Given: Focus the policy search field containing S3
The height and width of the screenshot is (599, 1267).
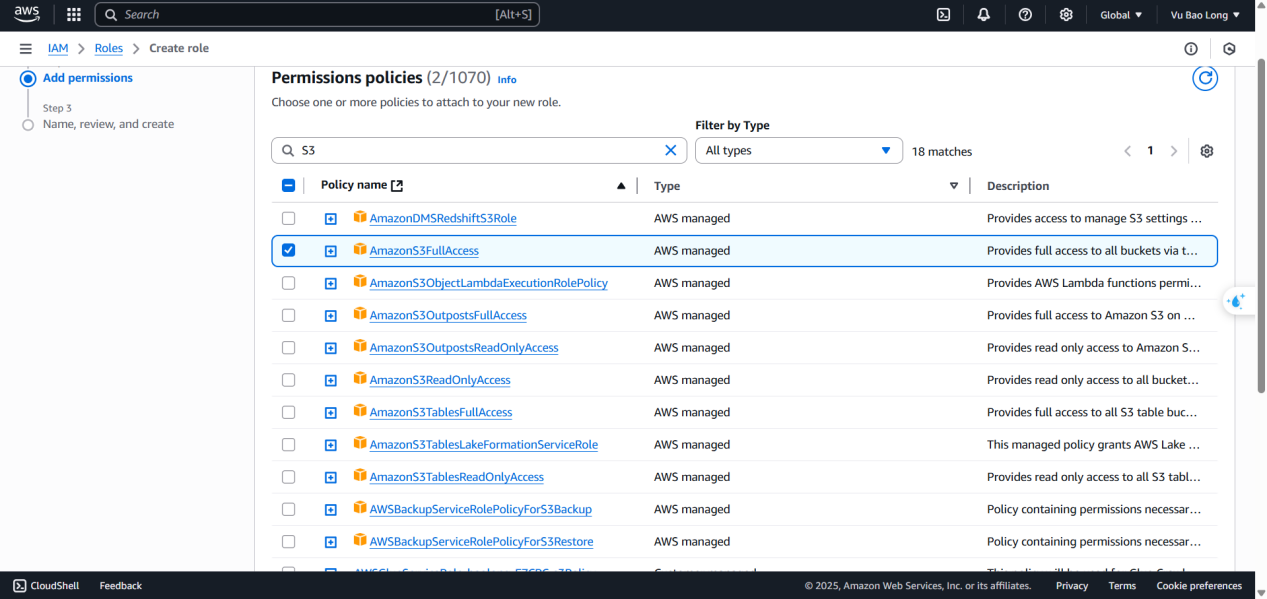Looking at the screenshot, I should tap(479, 150).
